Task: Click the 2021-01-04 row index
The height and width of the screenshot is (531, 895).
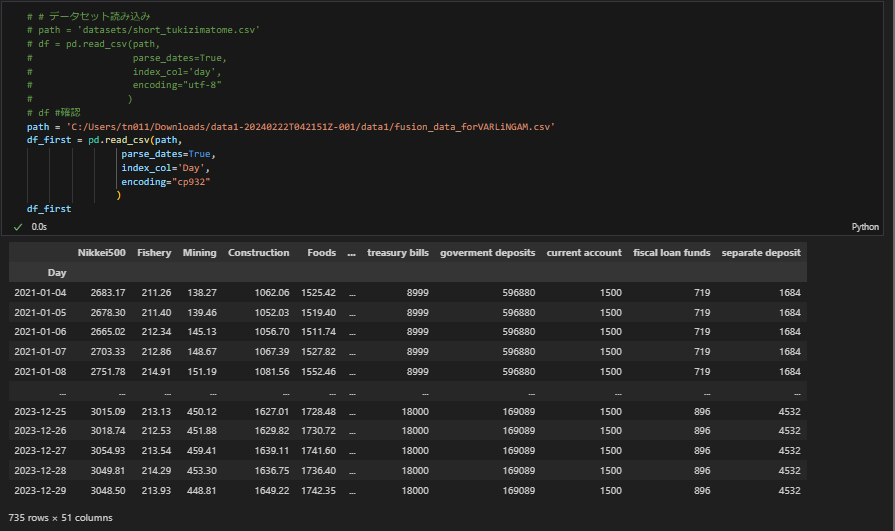Action: (x=41, y=293)
